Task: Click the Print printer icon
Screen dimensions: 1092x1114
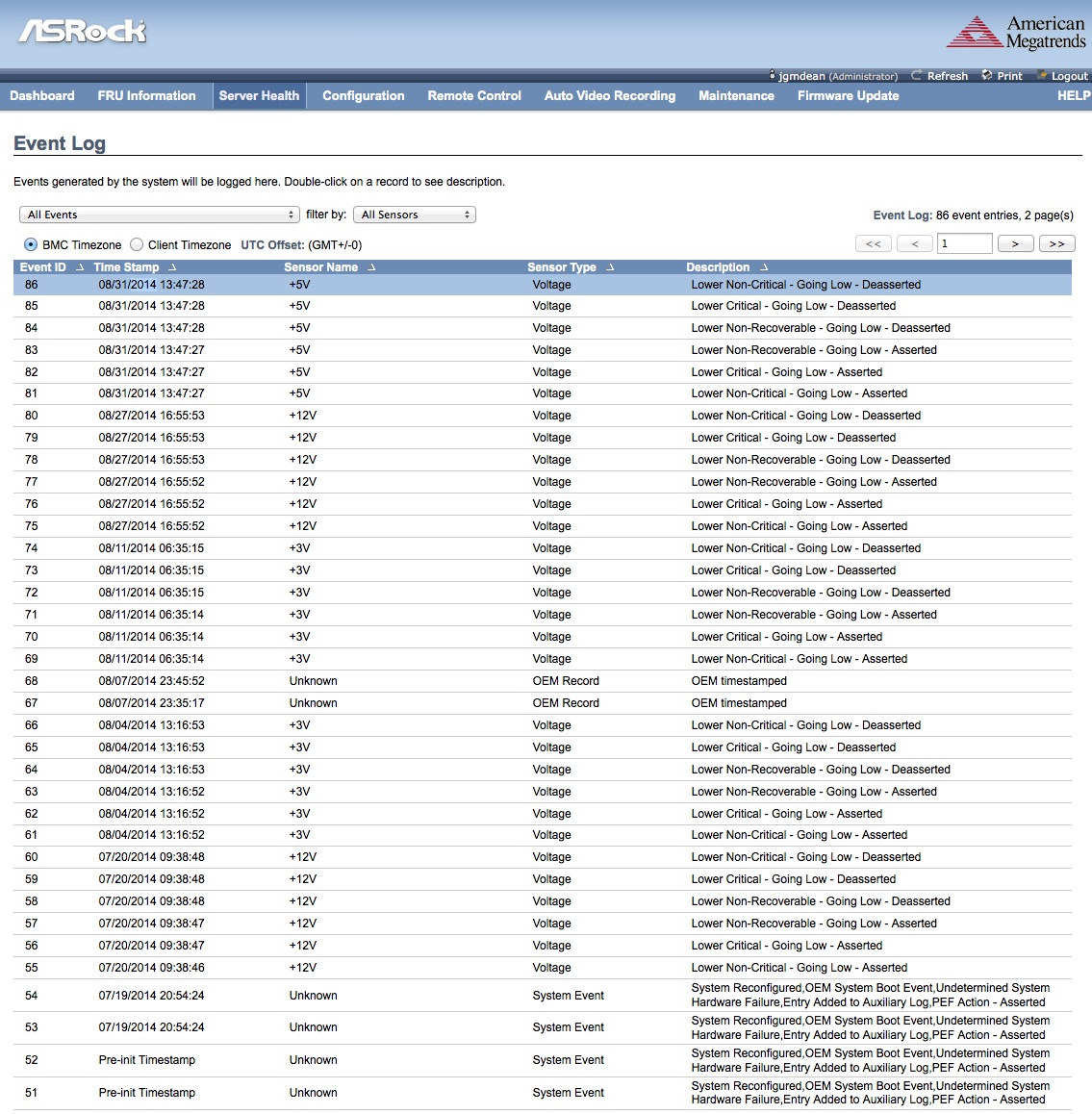Action: coord(987,75)
